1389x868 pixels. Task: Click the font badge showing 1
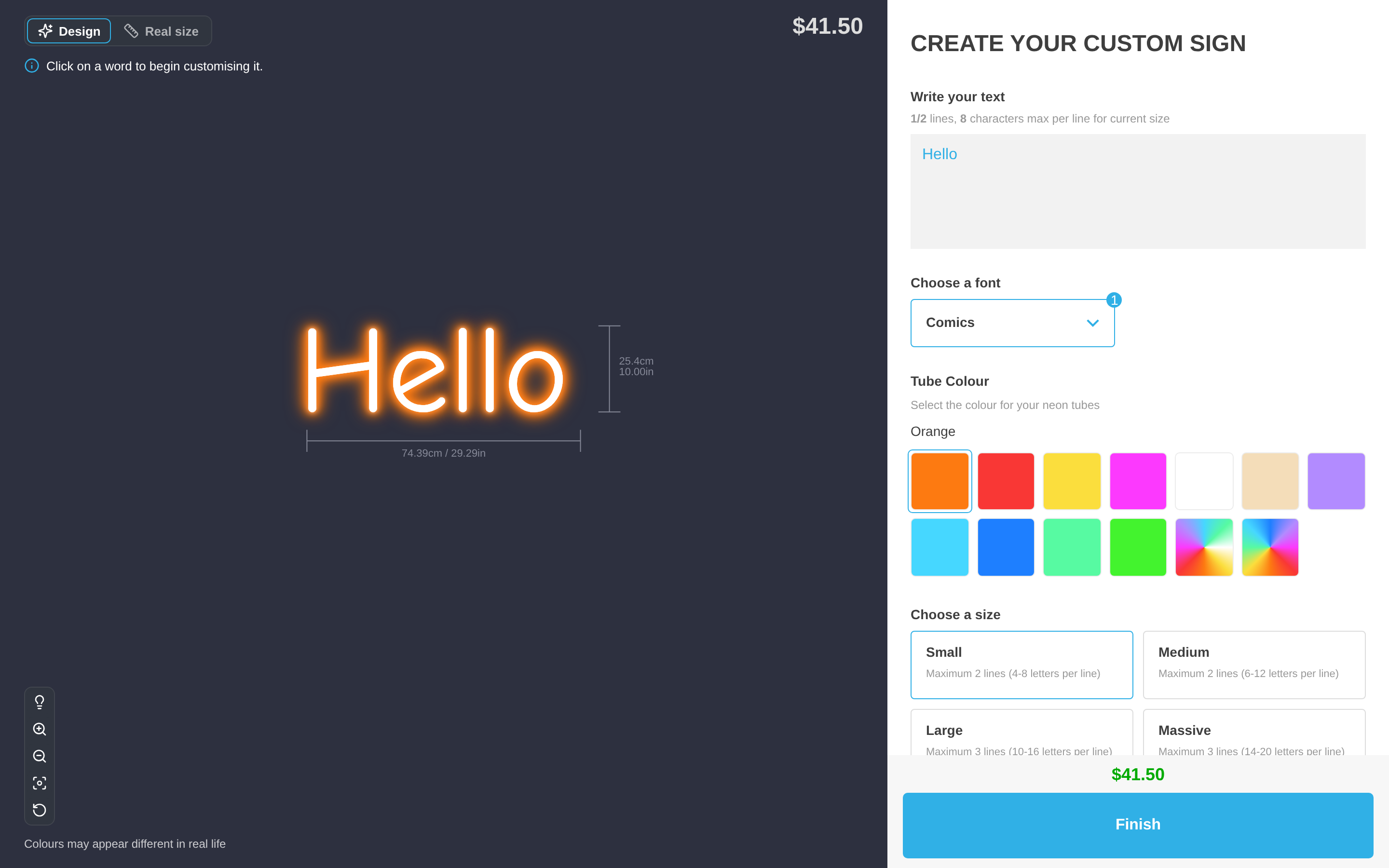pos(1114,300)
